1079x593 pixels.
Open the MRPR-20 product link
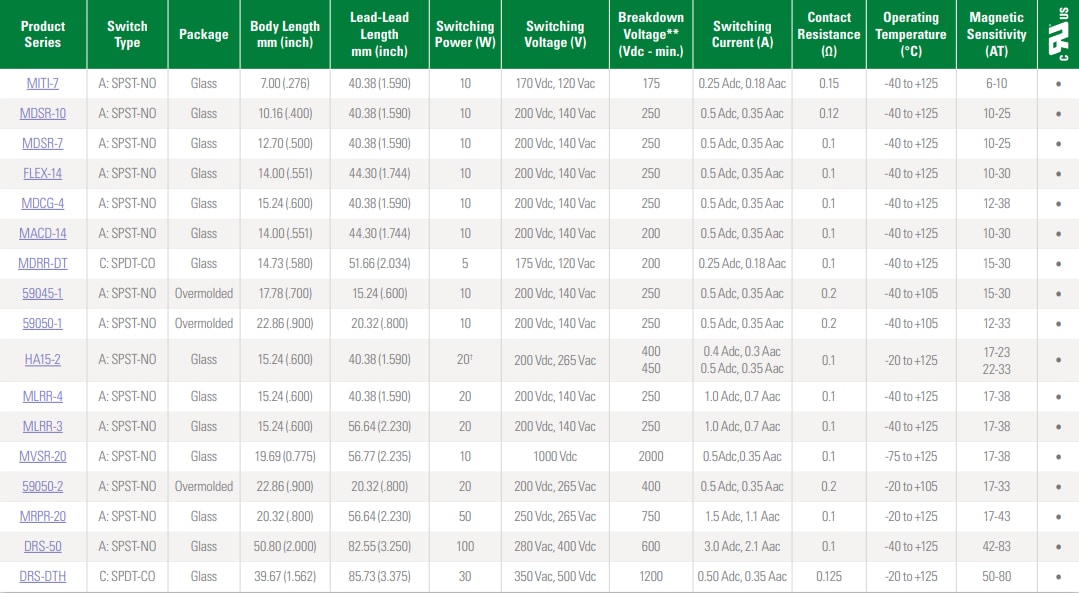tap(42, 517)
